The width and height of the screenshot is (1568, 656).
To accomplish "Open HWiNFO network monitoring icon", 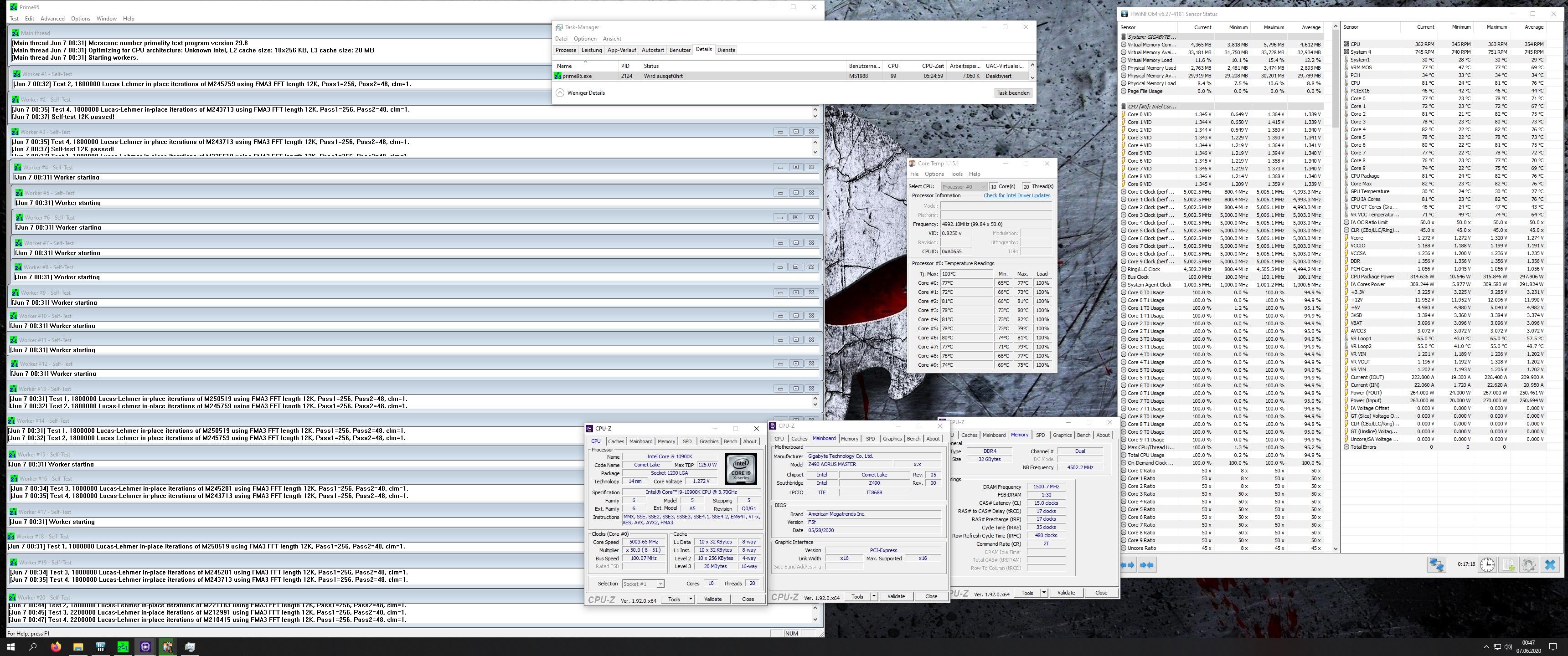I will tap(1437, 565).
